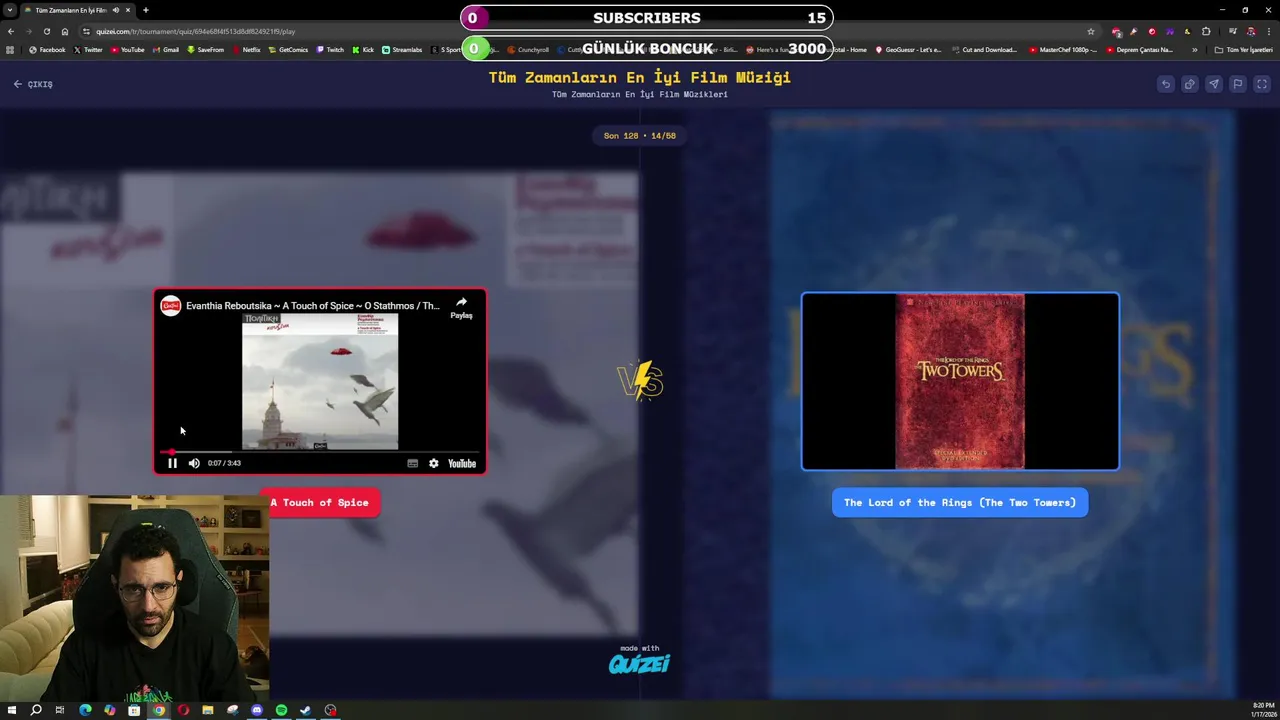Viewport: 1280px width, 720px height.
Task: Open the Facebook bookmark
Action: coord(46,49)
